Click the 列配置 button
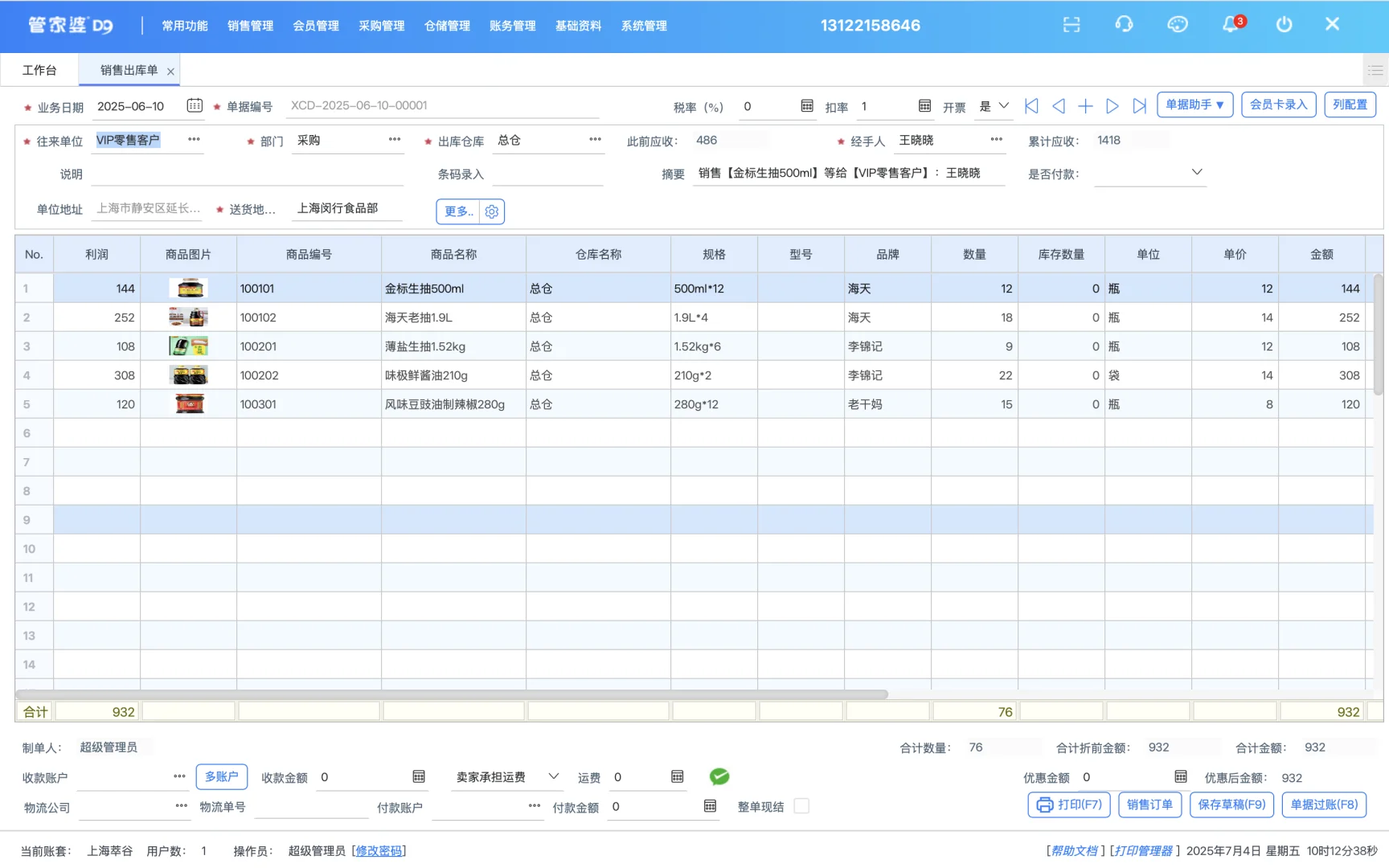The width and height of the screenshot is (1389, 868). (1350, 105)
